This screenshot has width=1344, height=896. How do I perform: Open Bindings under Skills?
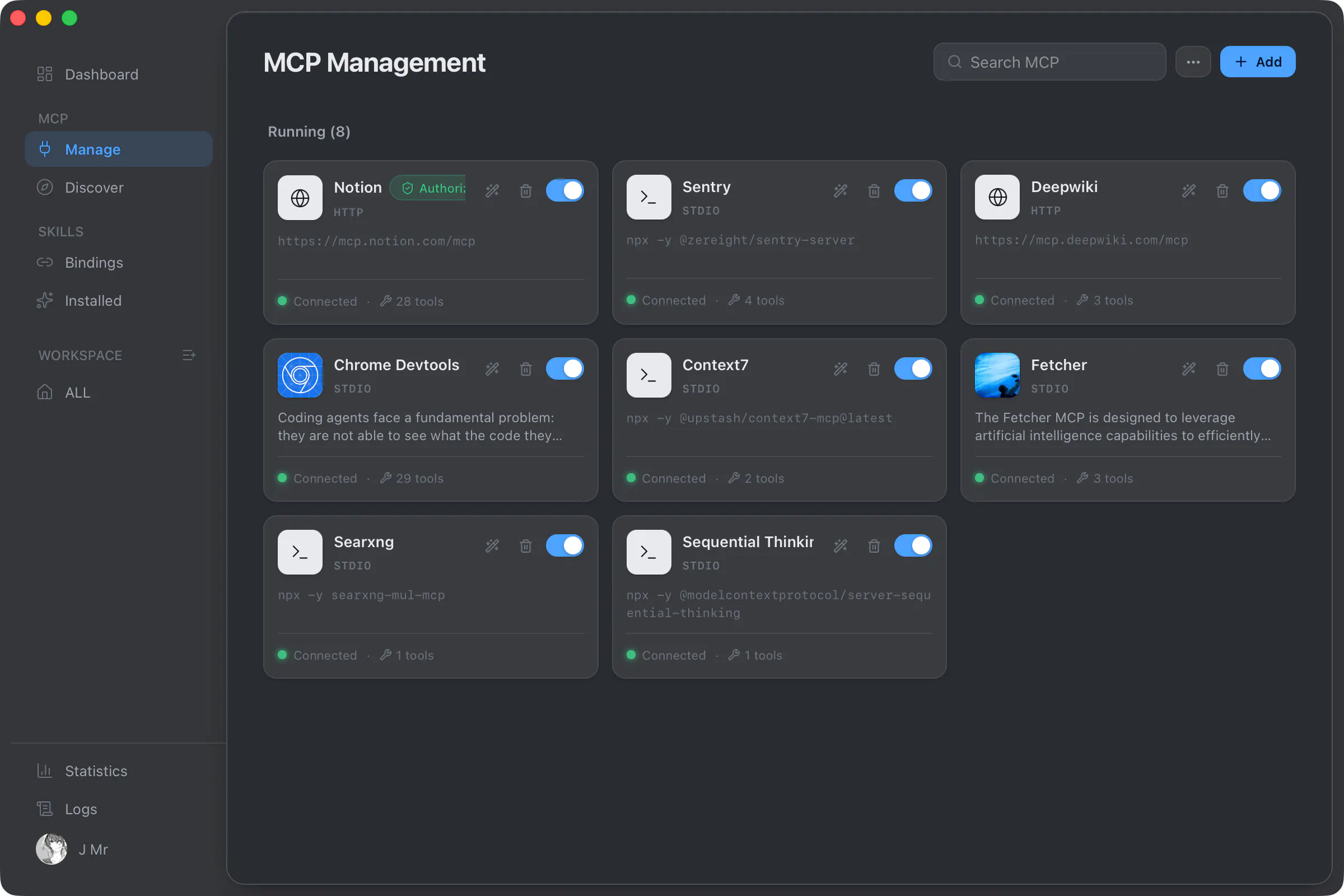pos(119,262)
